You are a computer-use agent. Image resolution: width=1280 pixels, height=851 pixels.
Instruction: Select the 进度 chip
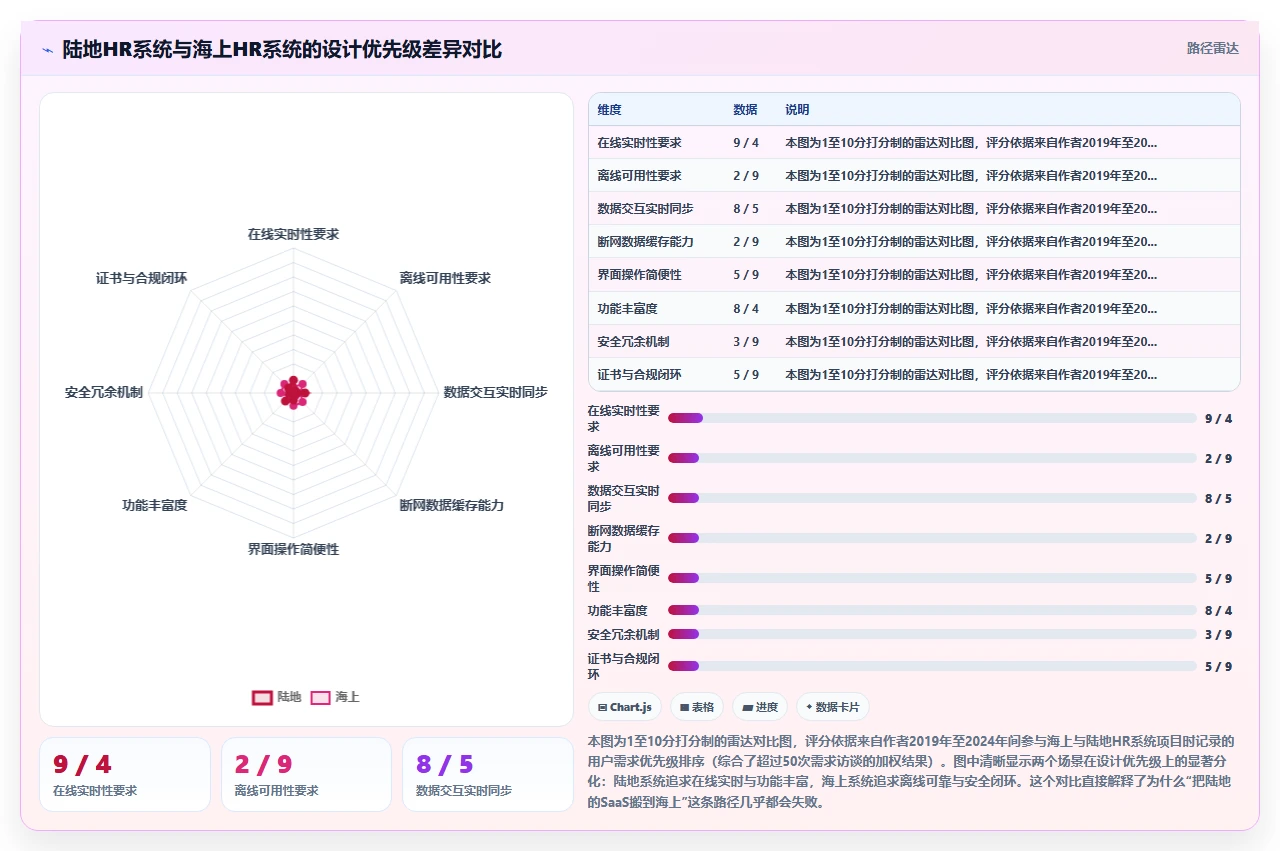[x=760, y=707]
